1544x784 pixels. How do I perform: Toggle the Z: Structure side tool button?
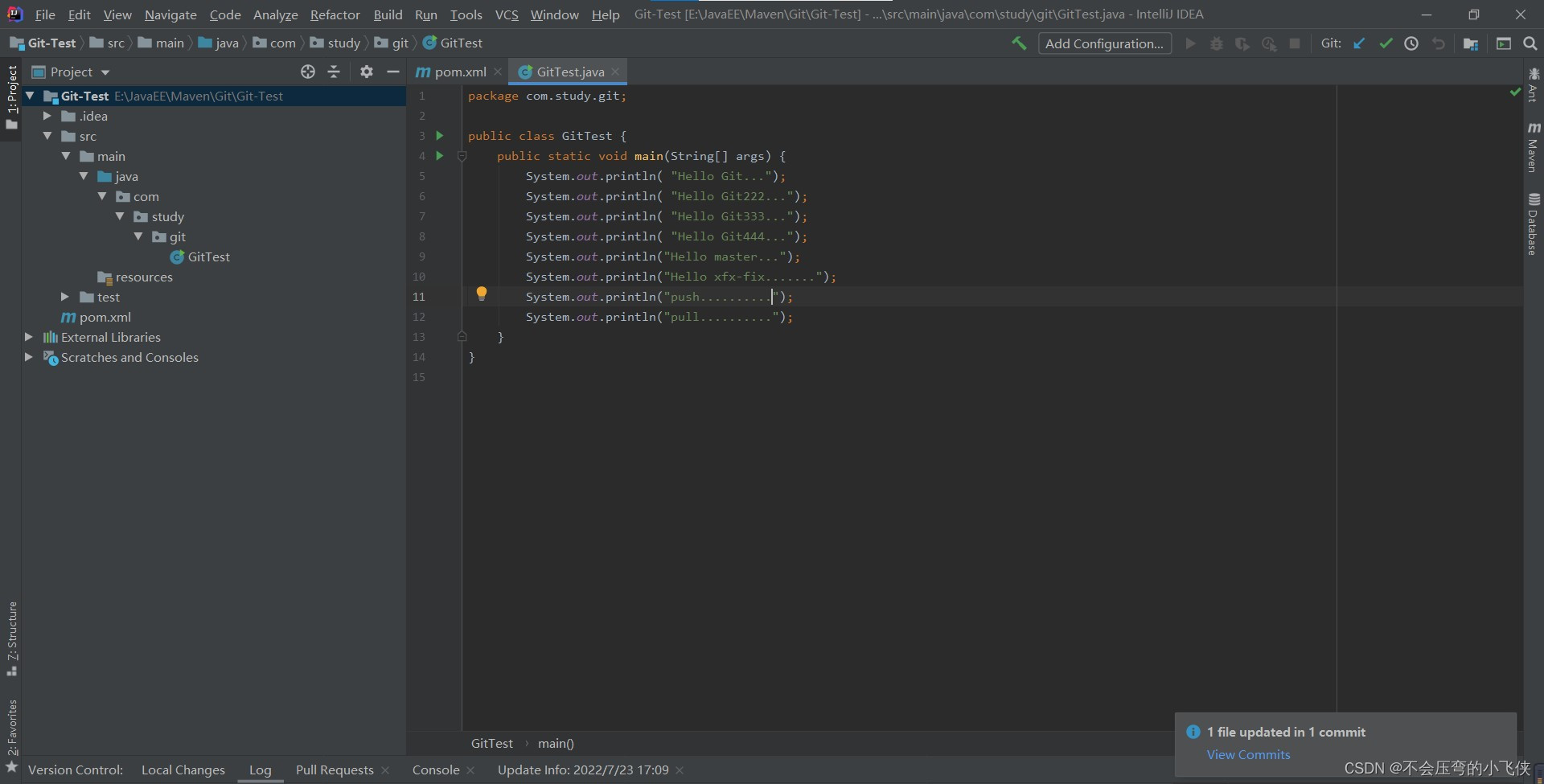[11, 638]
